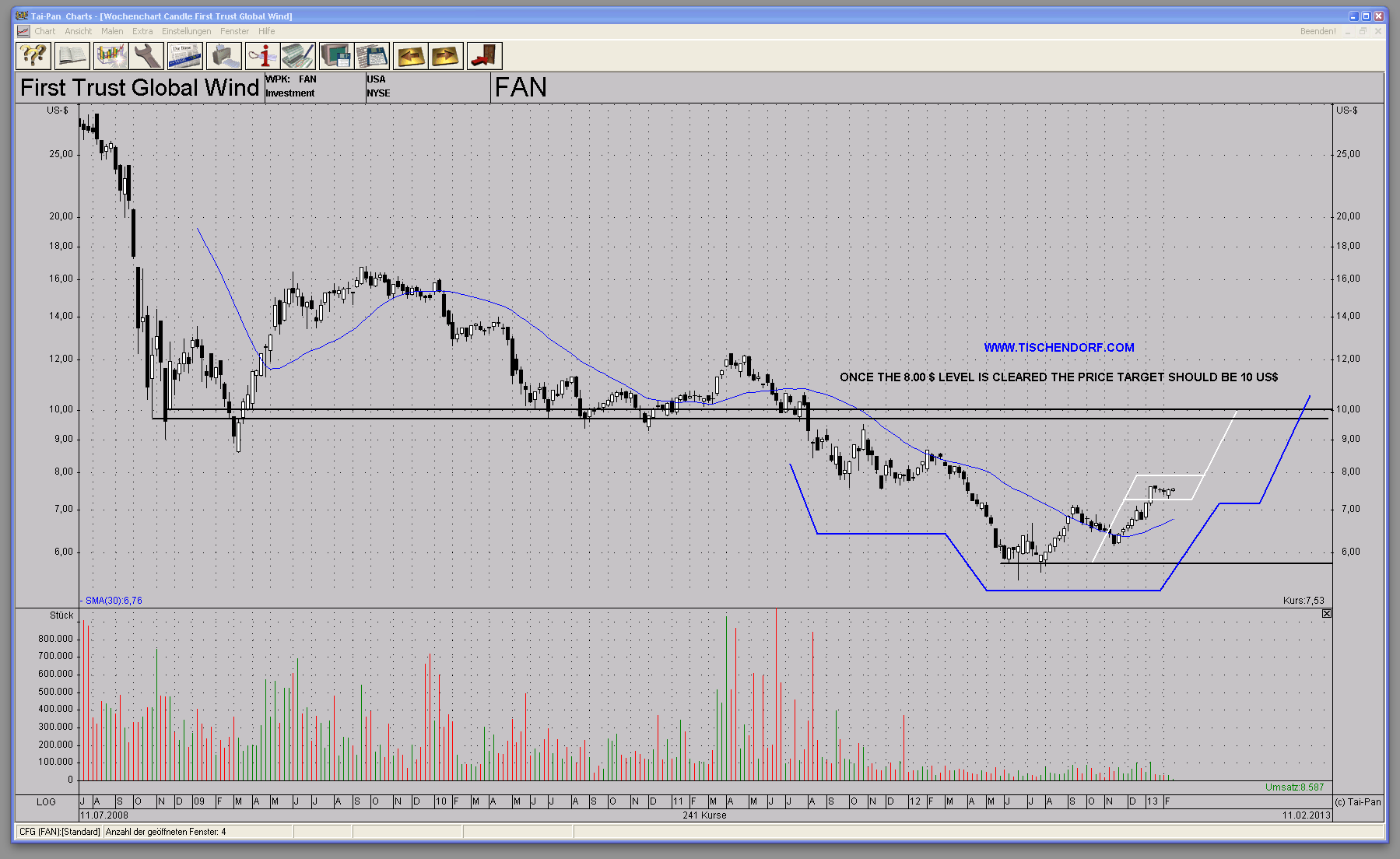Click the '241 Kurse' label
Screen dimensions: 1400x859
(x=704, y=815)
